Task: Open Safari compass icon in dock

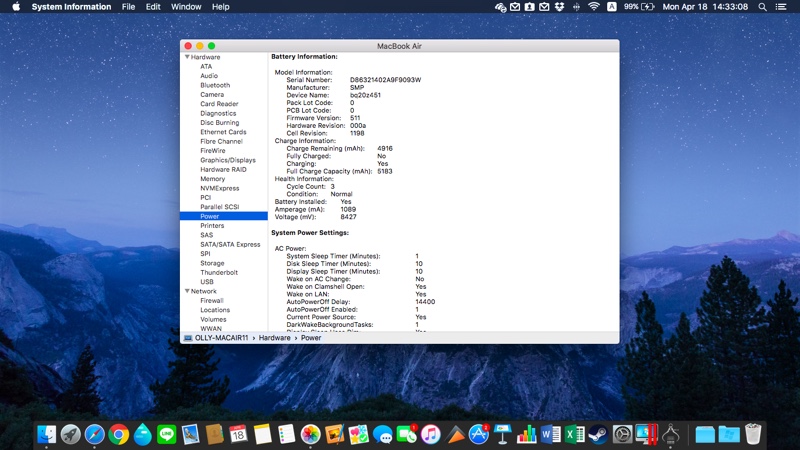Action: [x=94, y=435]
